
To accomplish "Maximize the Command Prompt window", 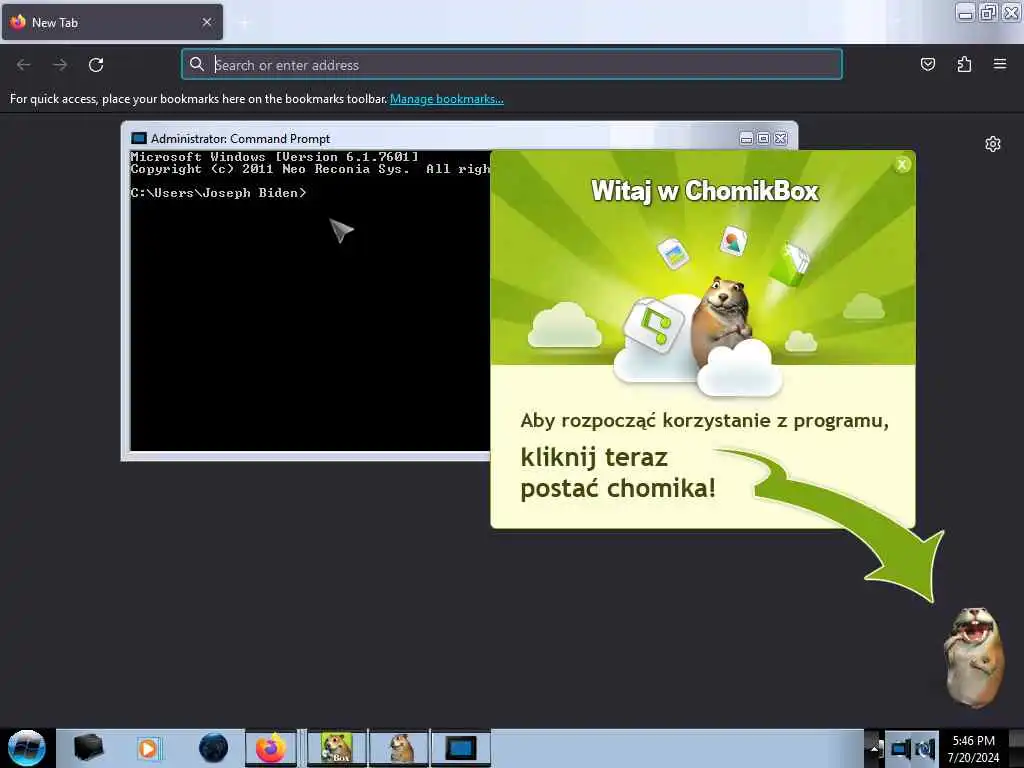I will [x=763, y=138].
